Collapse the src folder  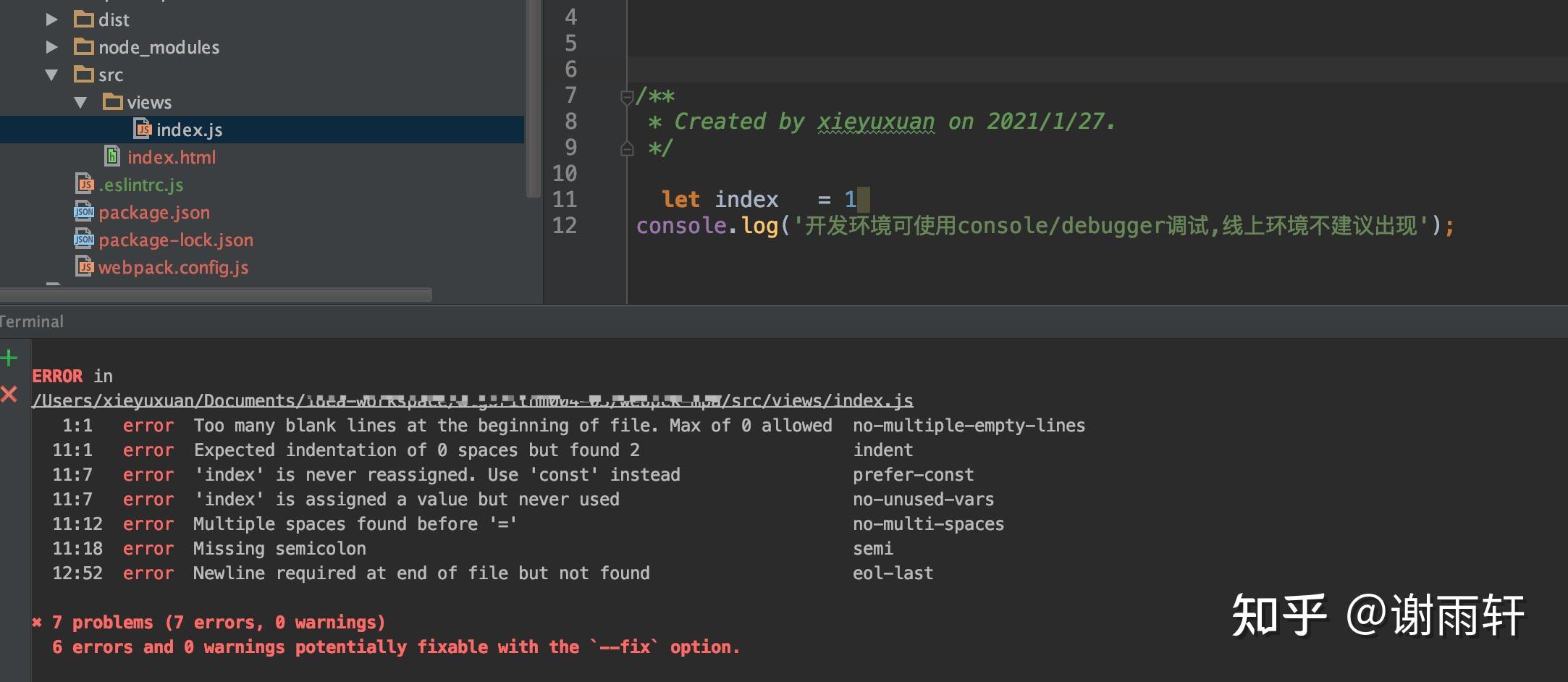click(51, 74)
